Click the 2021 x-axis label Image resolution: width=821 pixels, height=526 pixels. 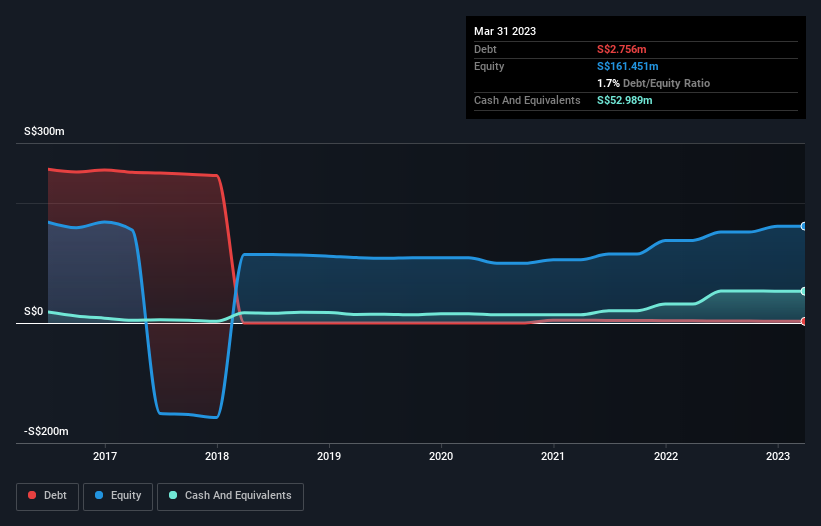(x=553, y=456)
